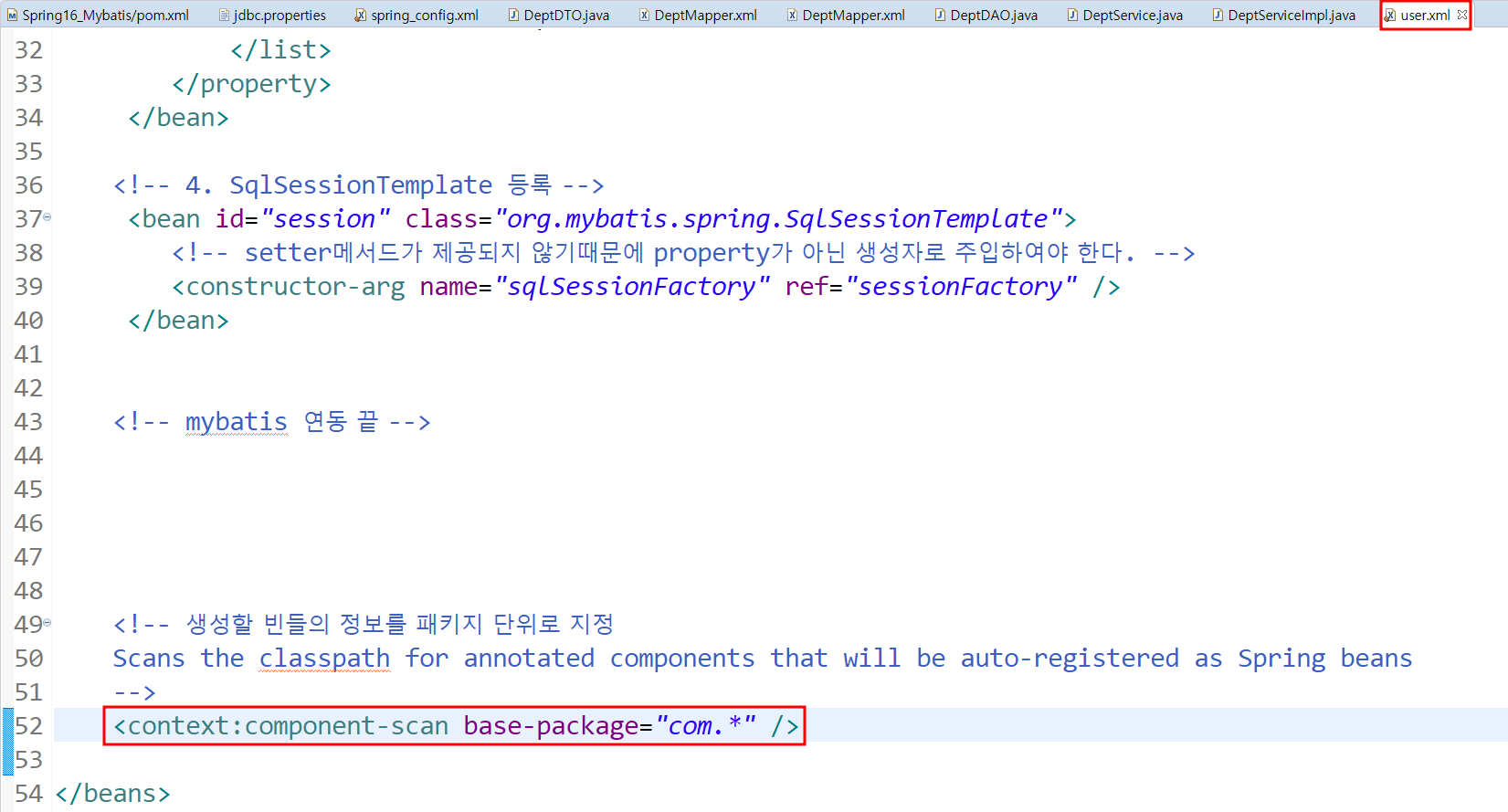
Task: Open the DeptService.java tab
Action: (1124, 15)
